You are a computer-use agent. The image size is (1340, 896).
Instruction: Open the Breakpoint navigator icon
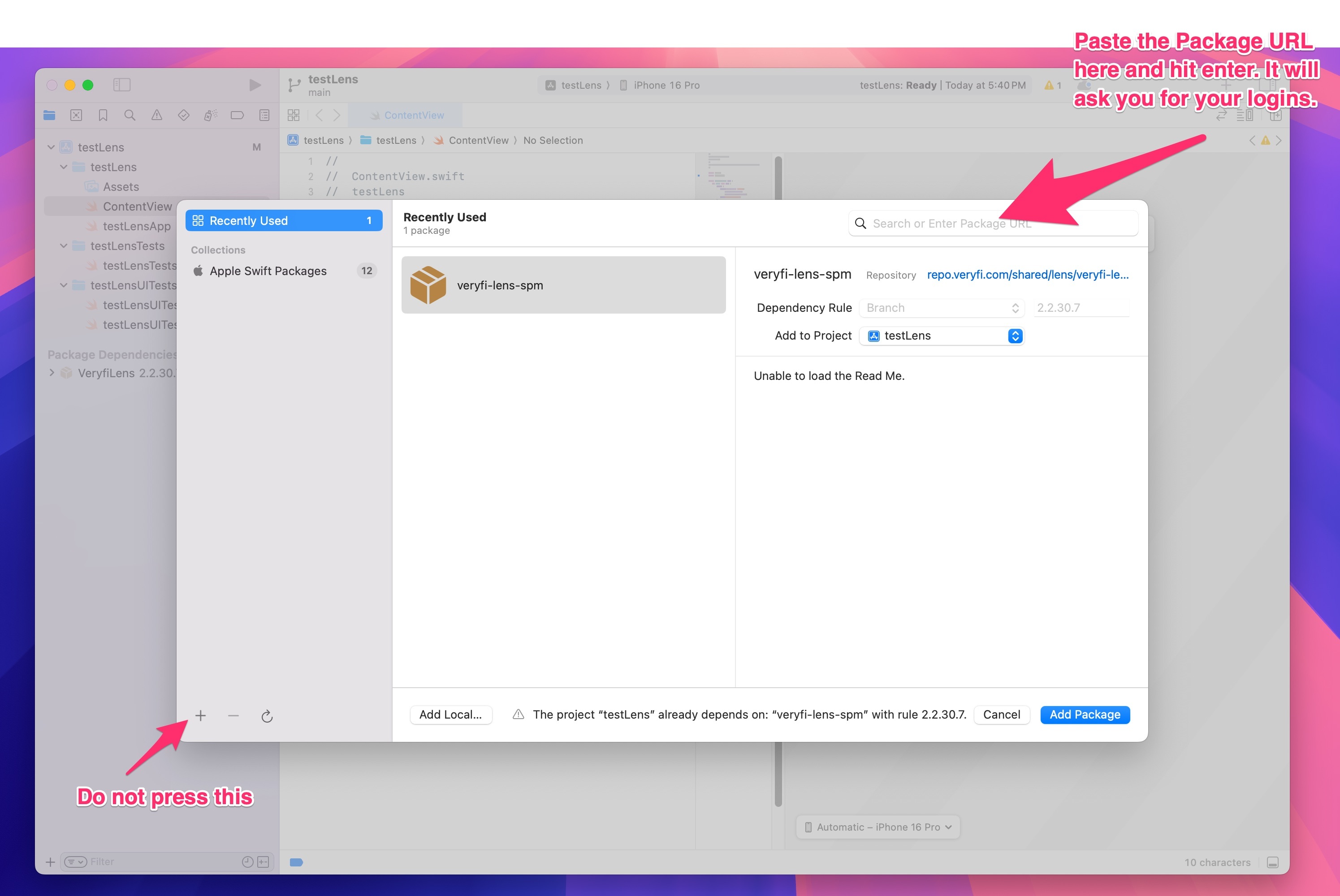click(237, 116)
